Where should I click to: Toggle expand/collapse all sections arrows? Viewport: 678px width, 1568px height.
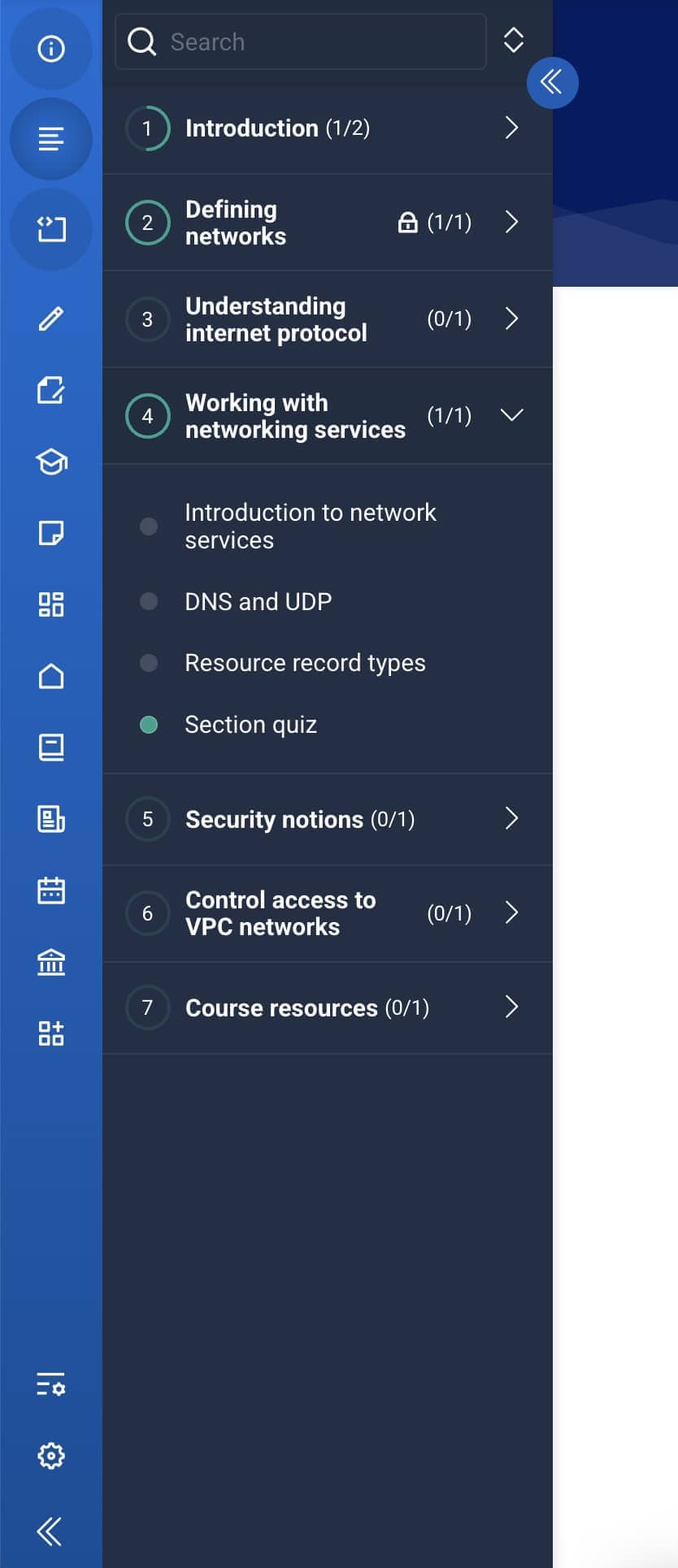(x=513, y=41)
